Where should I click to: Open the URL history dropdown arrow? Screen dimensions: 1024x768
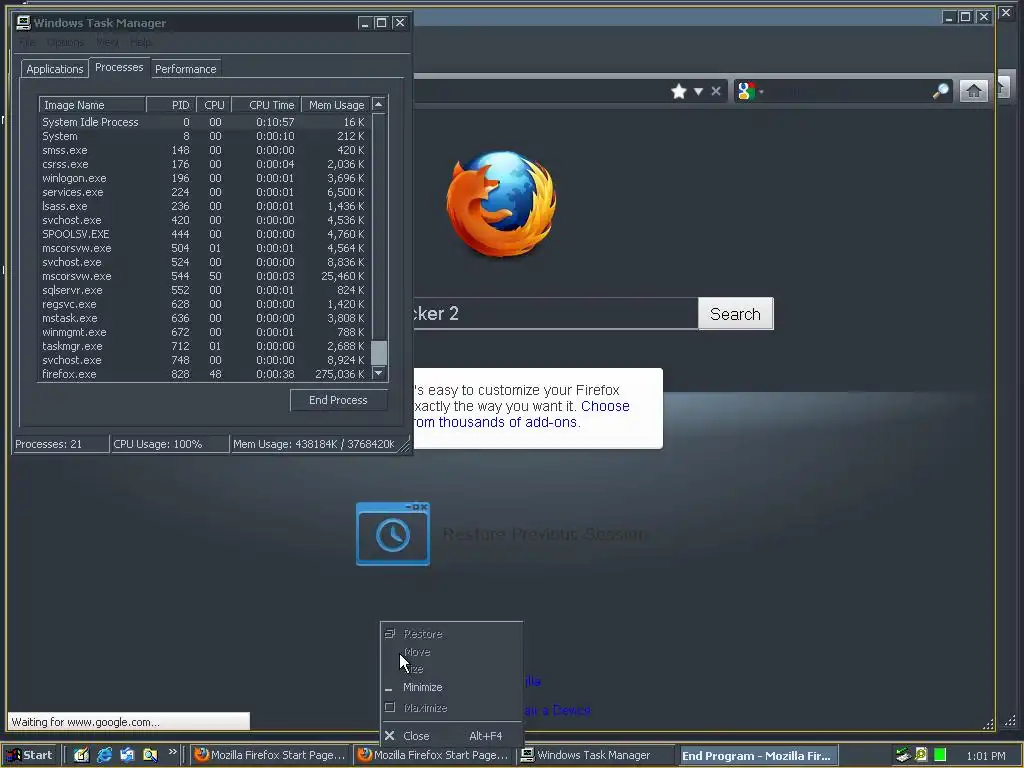tap(698, 91)
